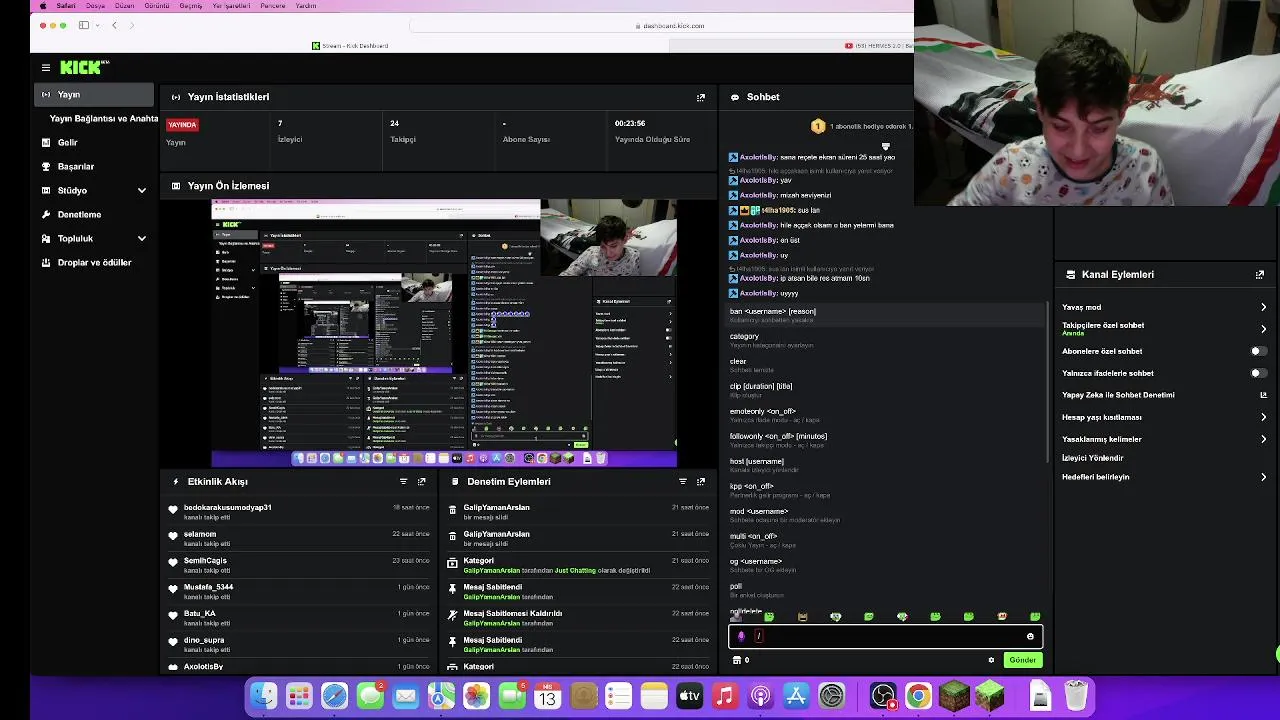Click Mustafa_5344 in activity feed

click(208, 587)
